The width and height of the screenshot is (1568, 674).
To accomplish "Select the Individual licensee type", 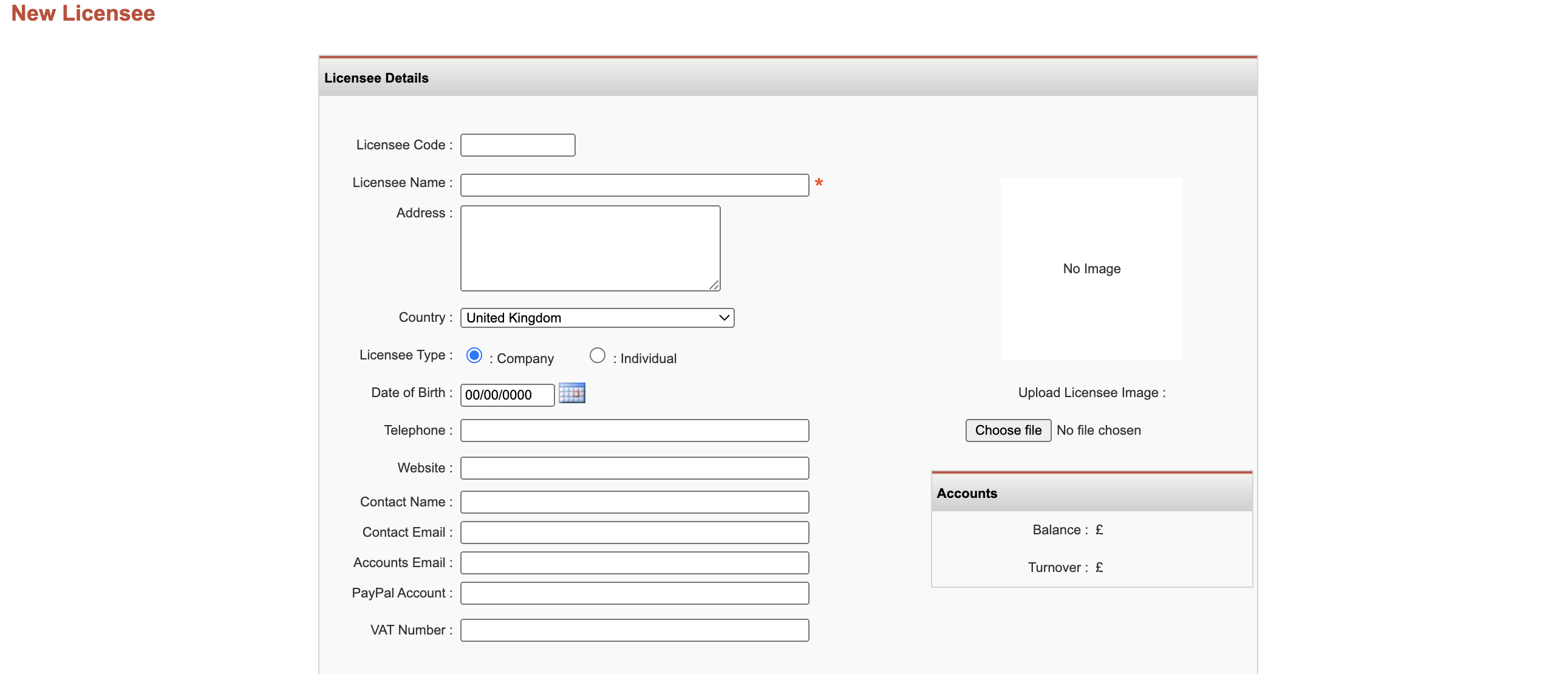I will pos(597,356).
